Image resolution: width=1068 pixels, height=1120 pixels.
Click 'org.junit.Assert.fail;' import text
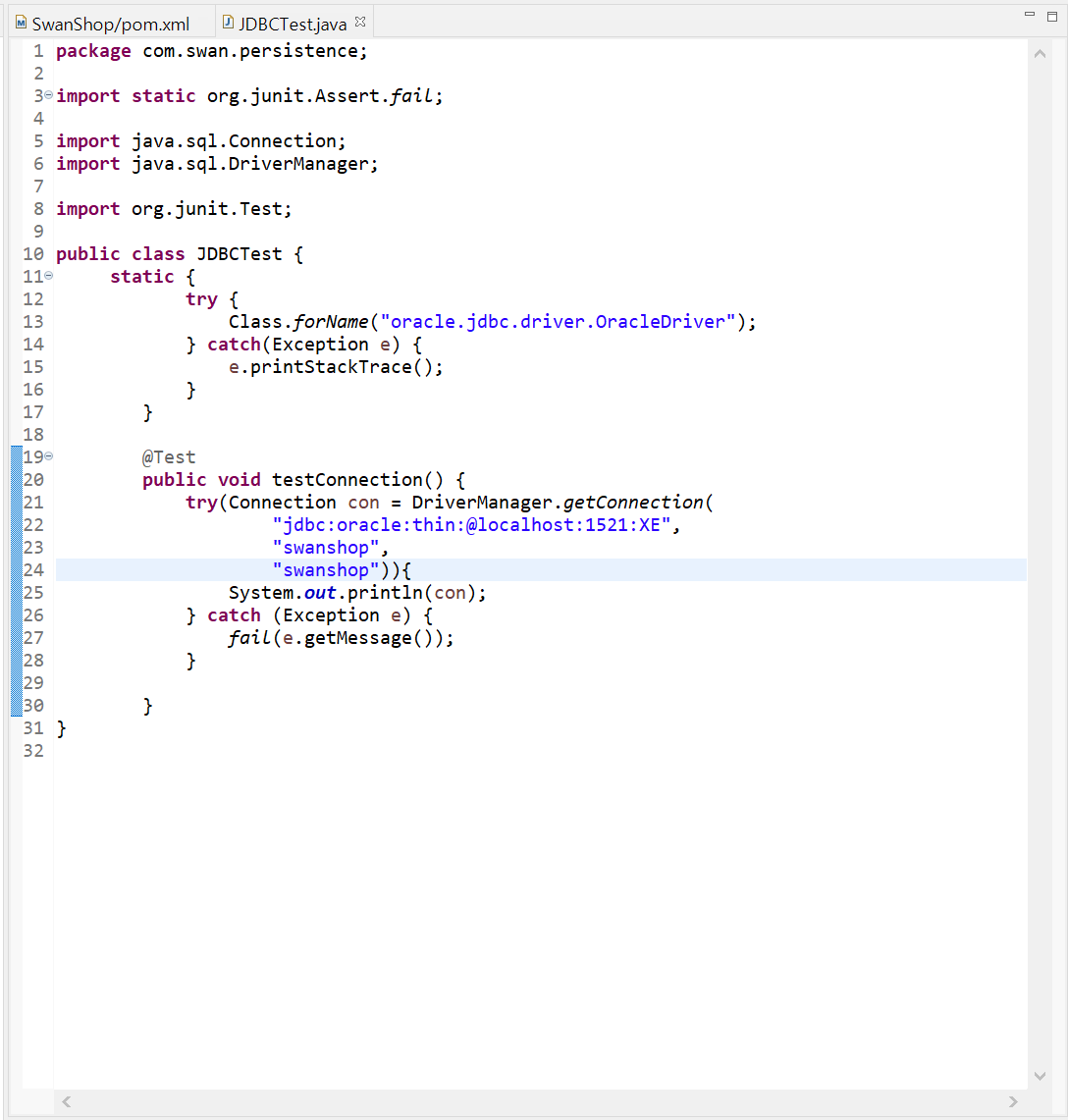click(325, 96)
